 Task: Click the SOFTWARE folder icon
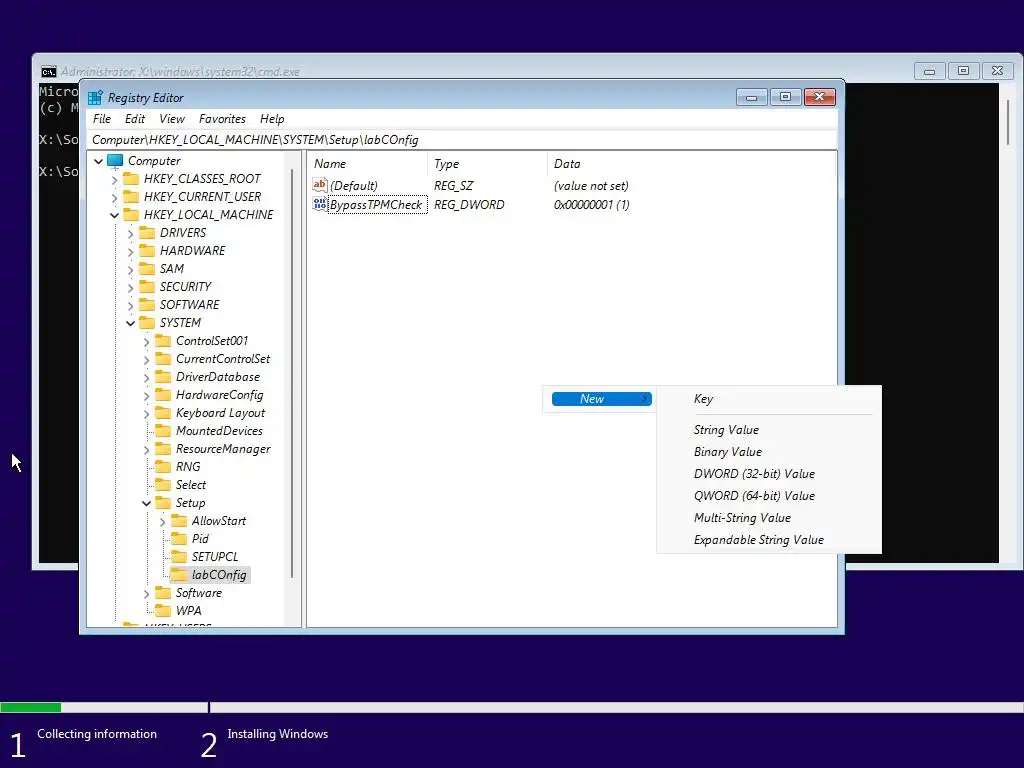click(148, 305)
